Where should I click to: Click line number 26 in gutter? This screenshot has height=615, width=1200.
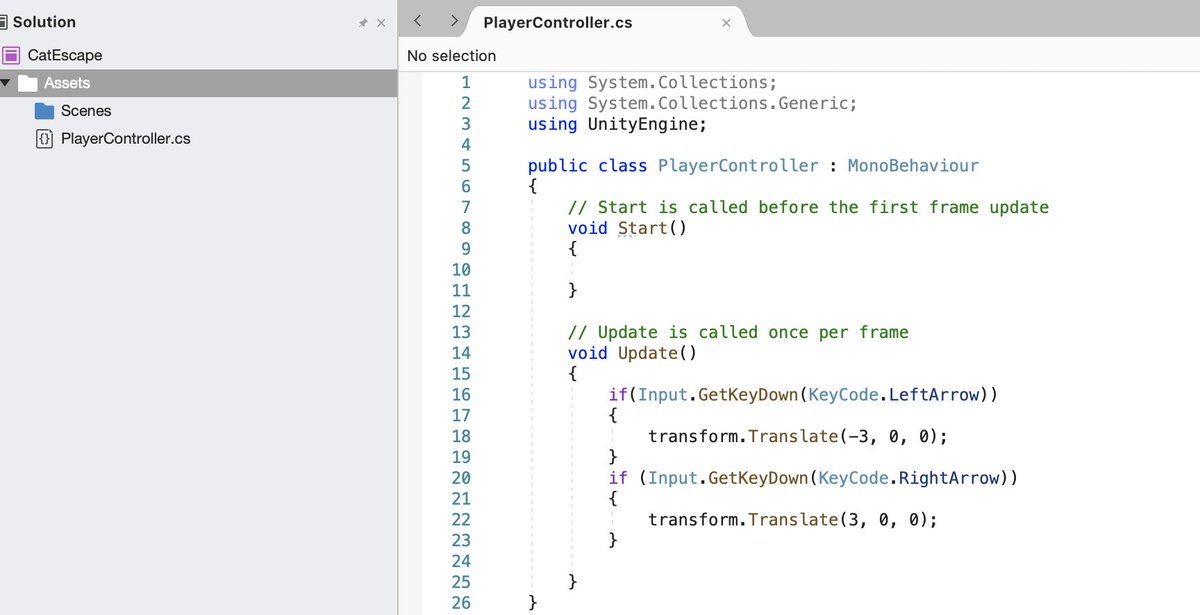[x=460, y=603]
